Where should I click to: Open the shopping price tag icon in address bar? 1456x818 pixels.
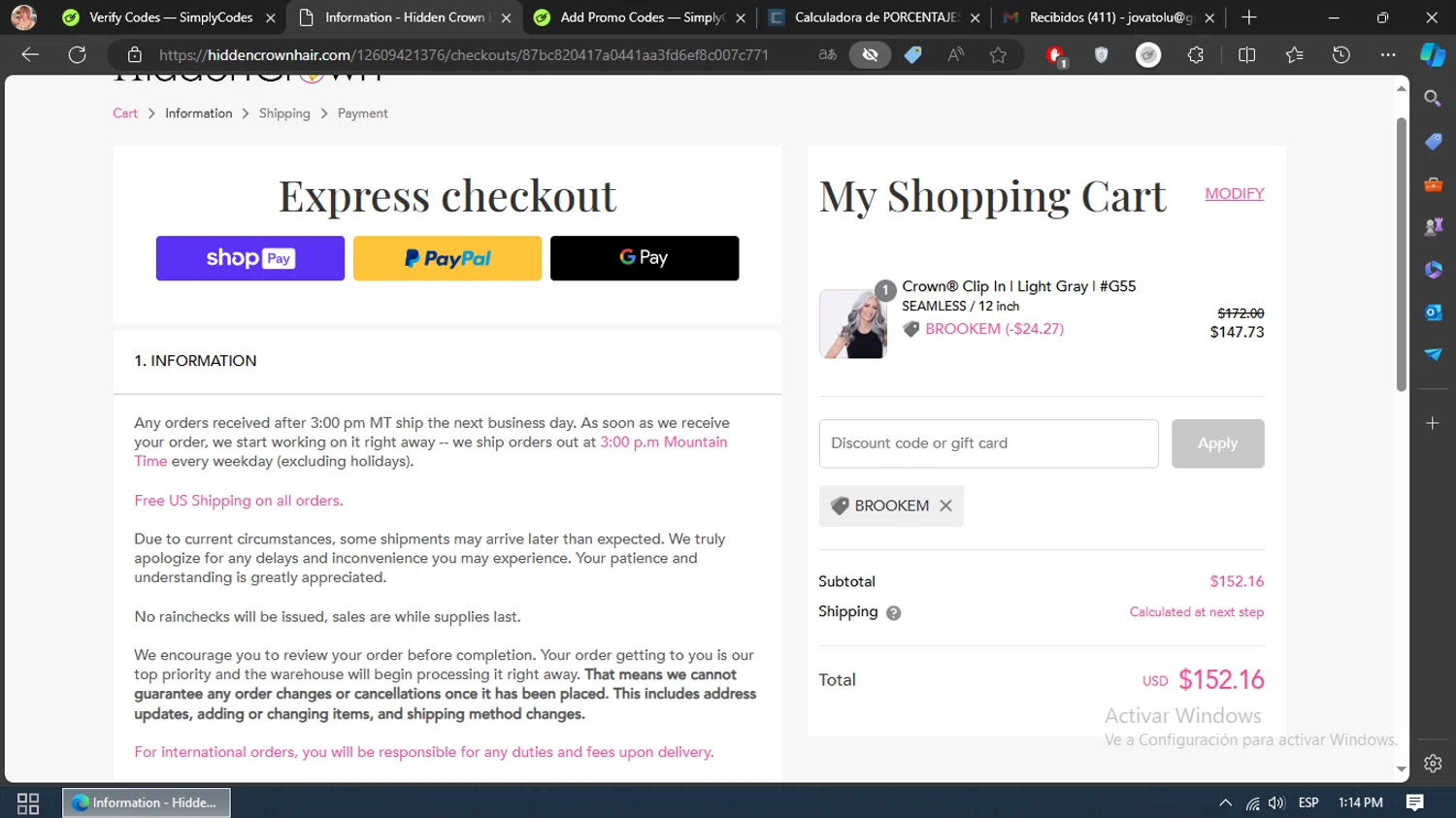912,55
